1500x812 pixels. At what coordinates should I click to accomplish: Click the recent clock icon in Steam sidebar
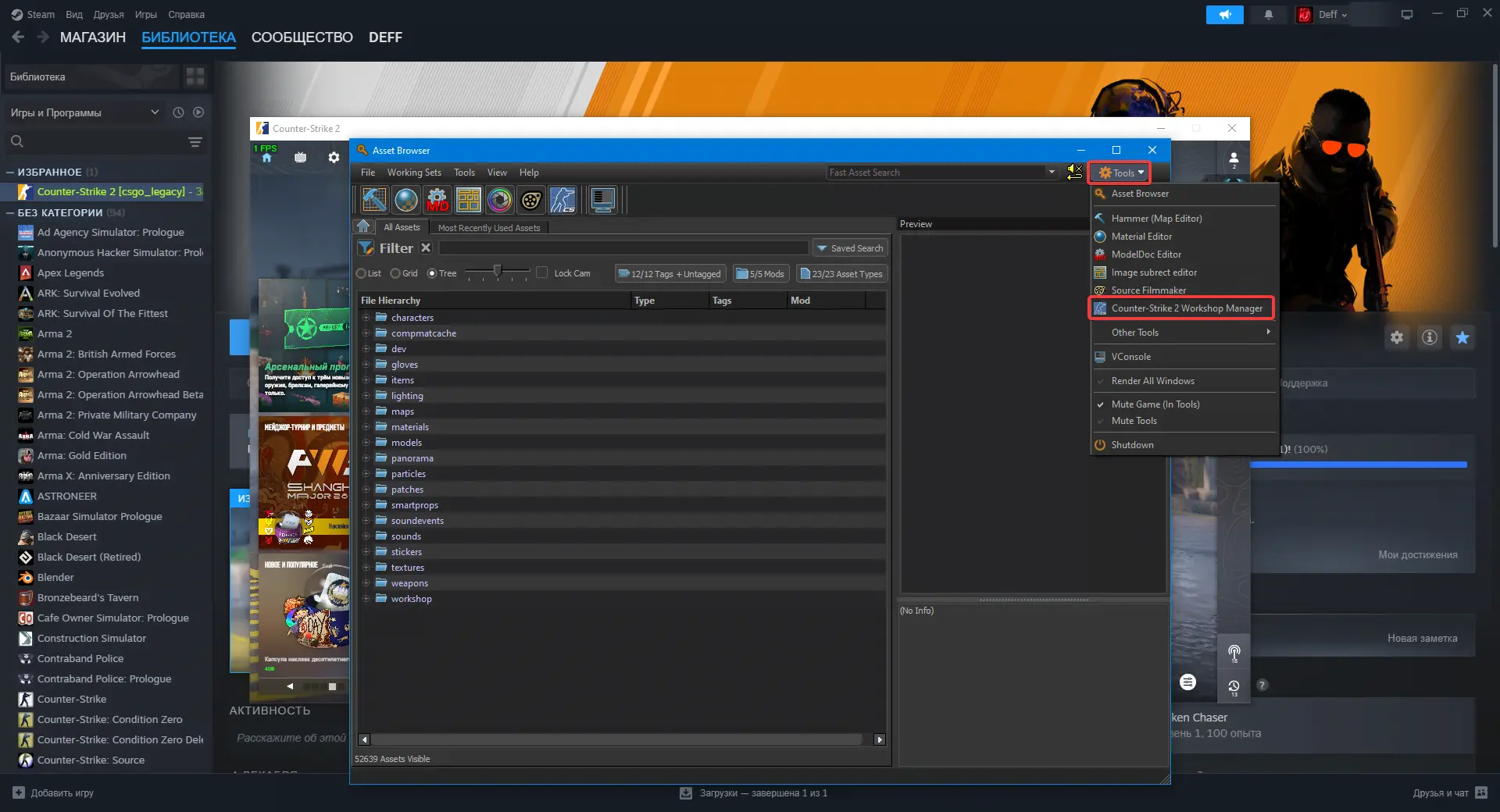[178, 112]
